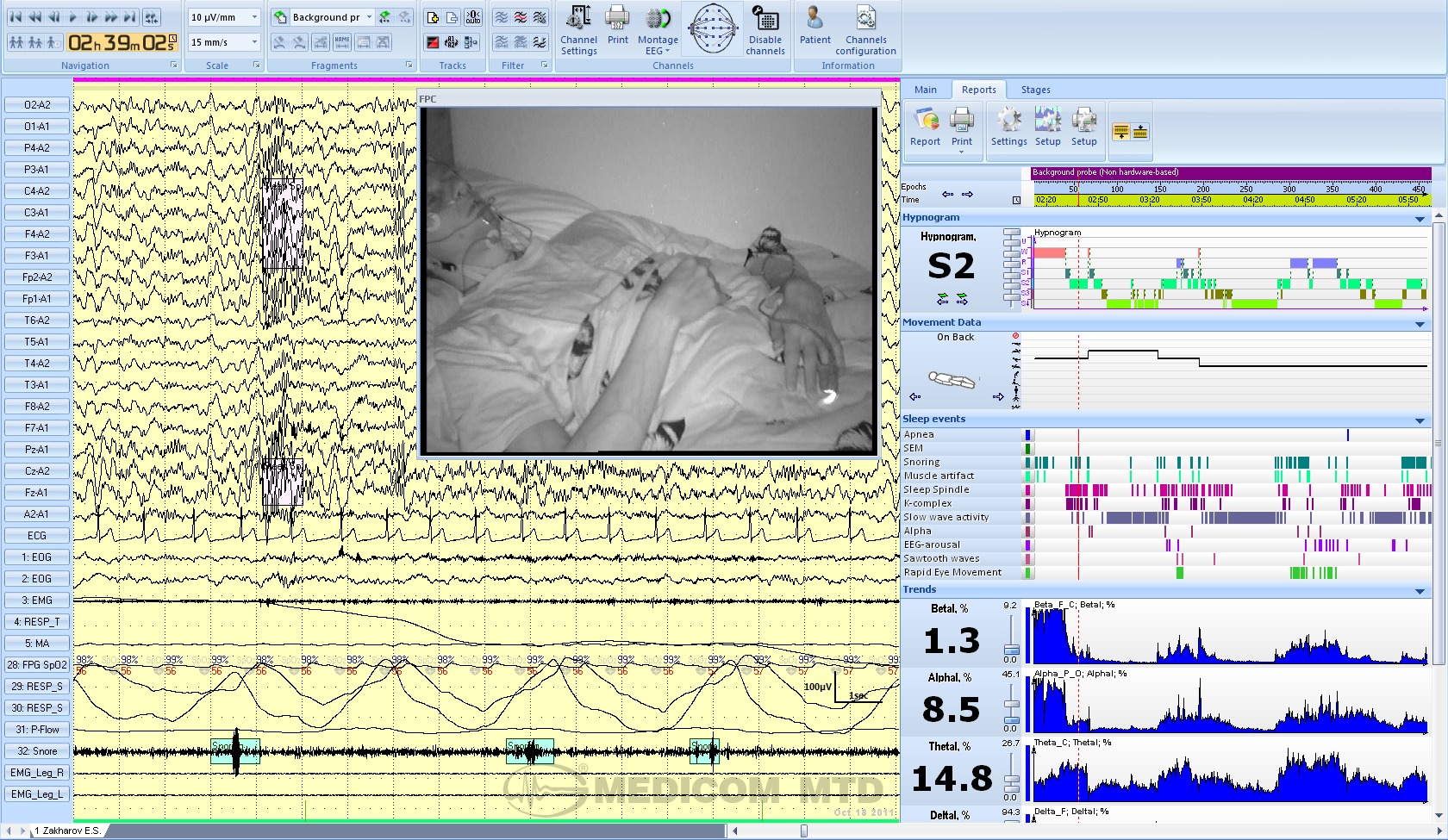Toggle the 32: Snore channel button

tap(37, 751)
